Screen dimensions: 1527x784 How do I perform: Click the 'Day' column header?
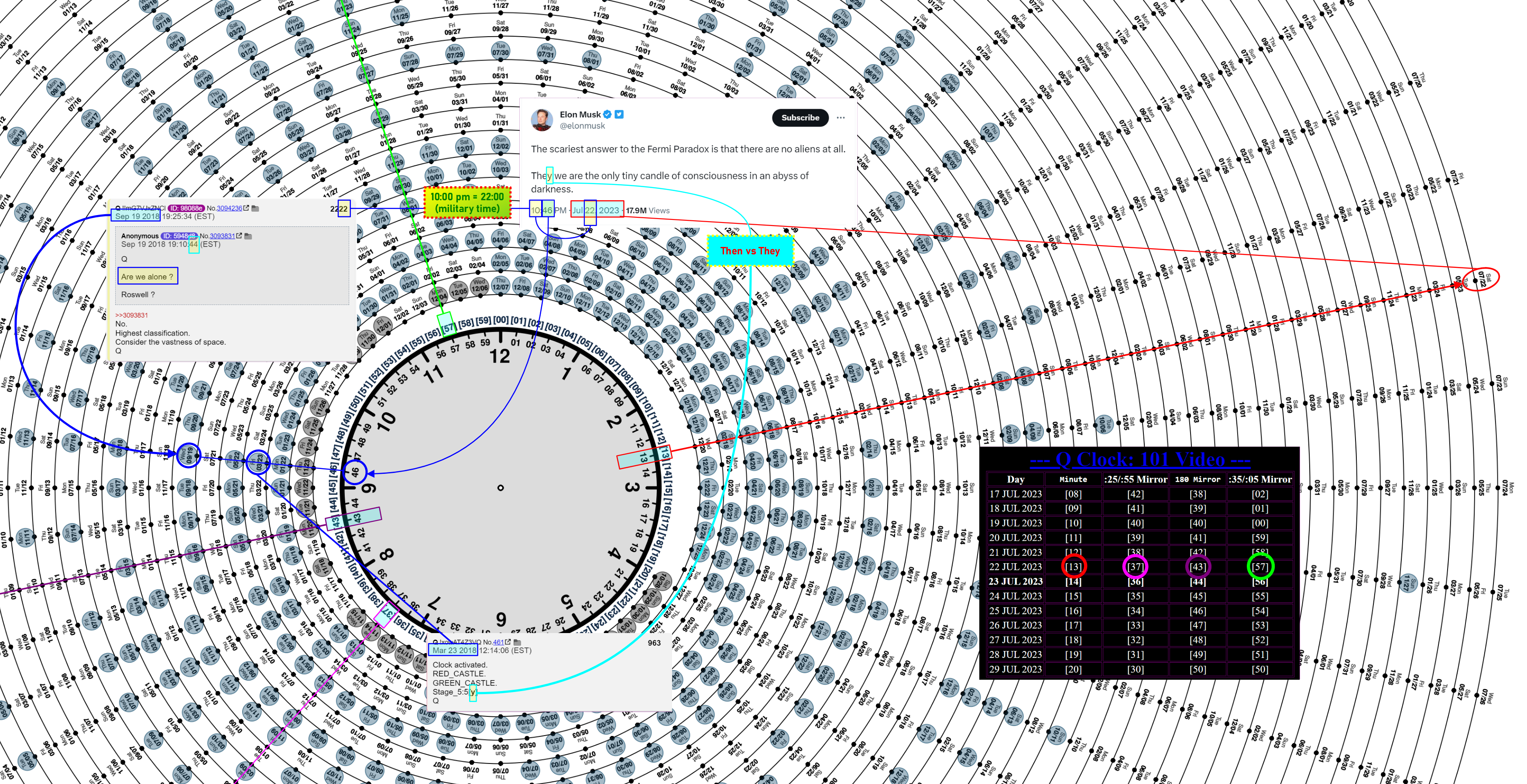1016,479
